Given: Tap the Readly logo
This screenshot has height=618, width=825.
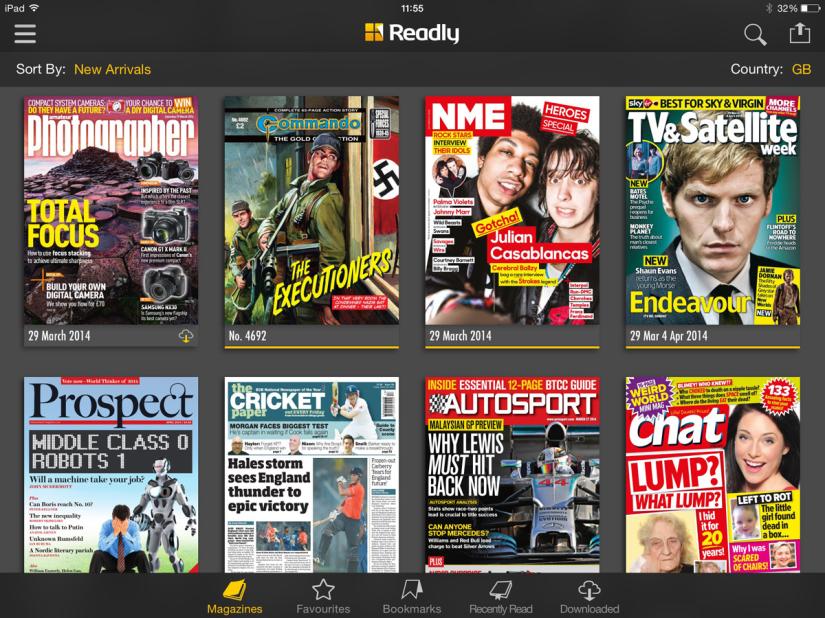Looking at the screenshot, I should 412,32.
